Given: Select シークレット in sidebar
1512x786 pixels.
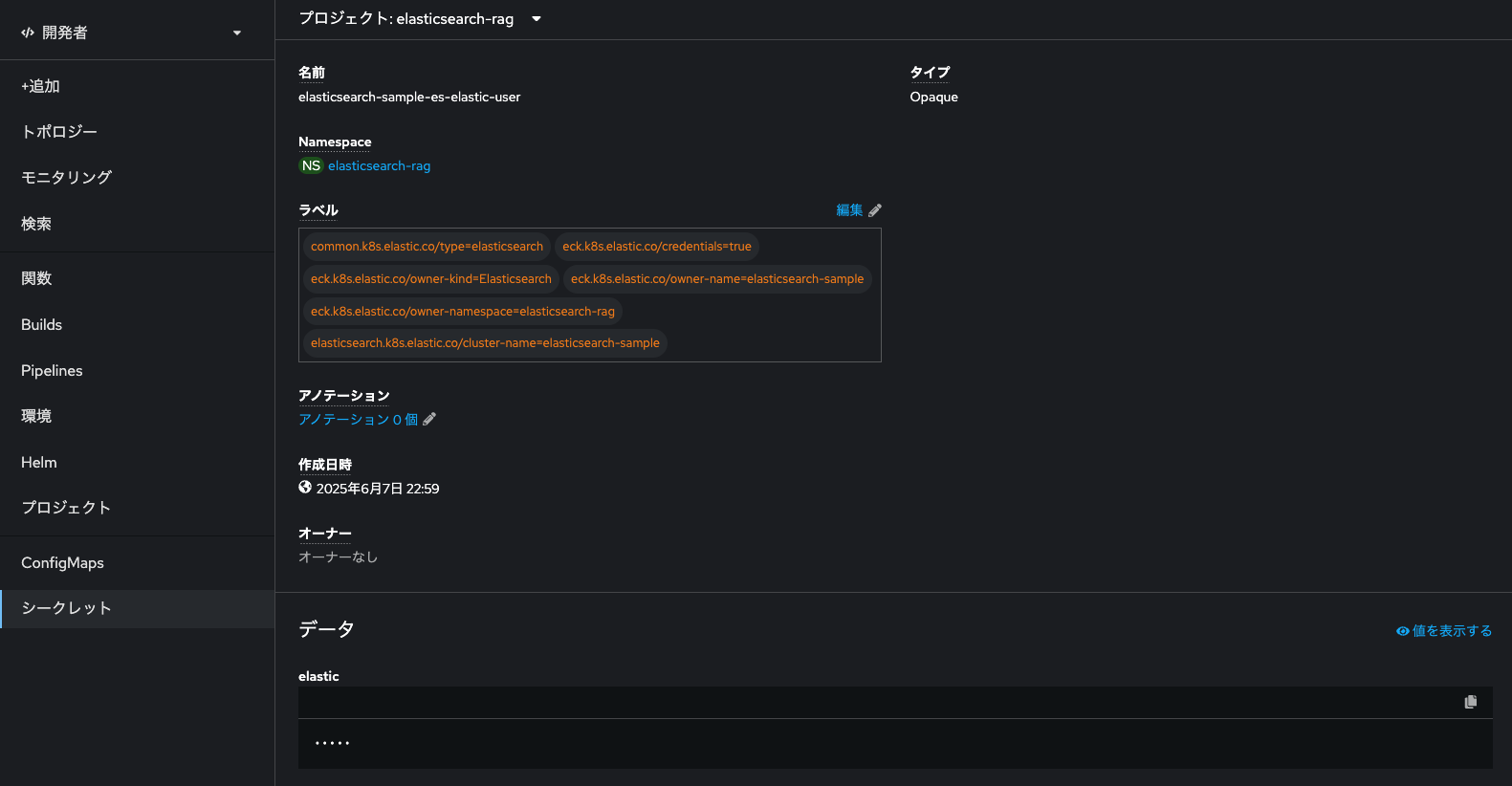Looking at the screenshot, I should 137,608.
